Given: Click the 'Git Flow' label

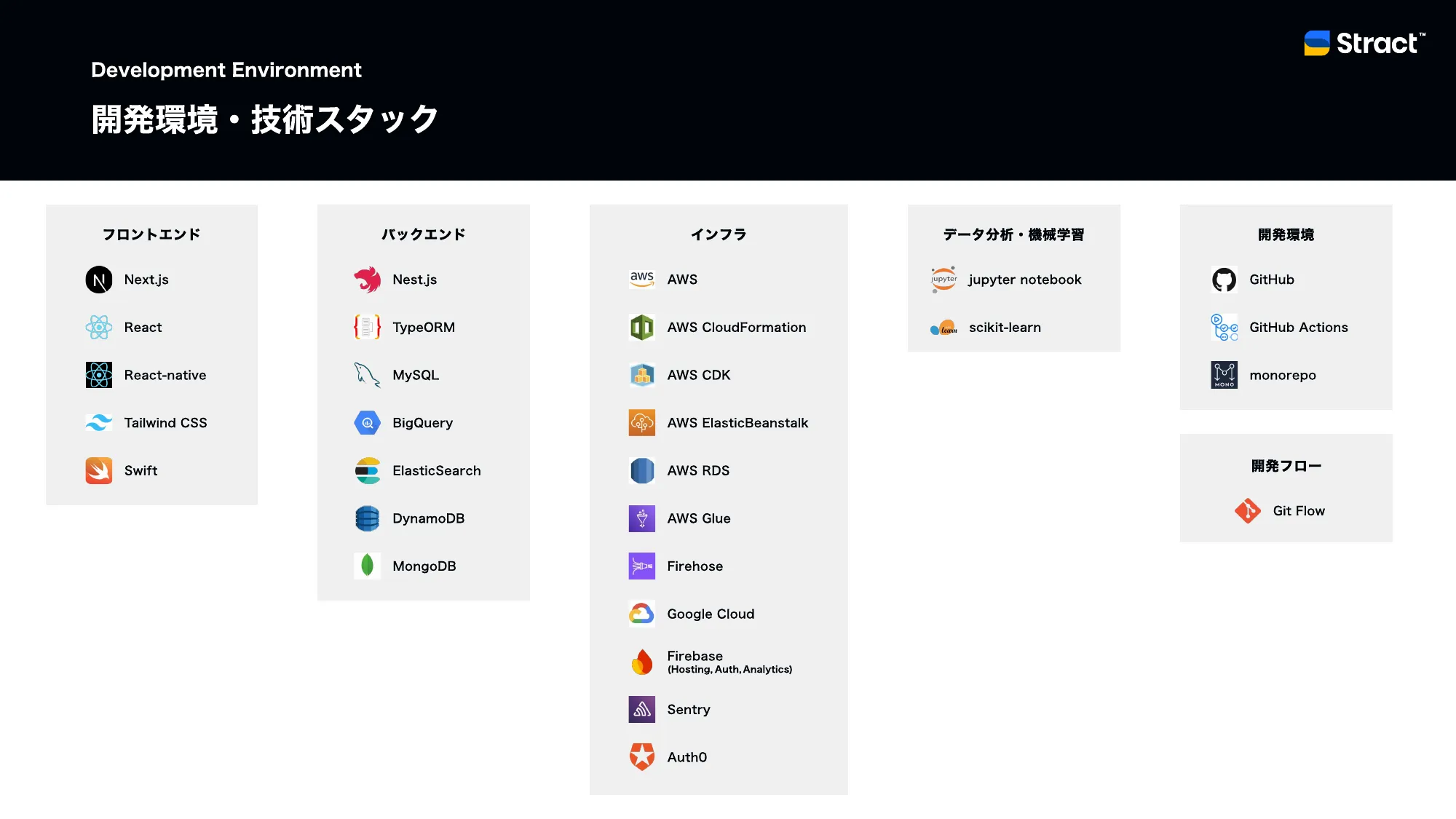Looking at the screenshot, I should pyautogui.click(x=1299, y=511).
